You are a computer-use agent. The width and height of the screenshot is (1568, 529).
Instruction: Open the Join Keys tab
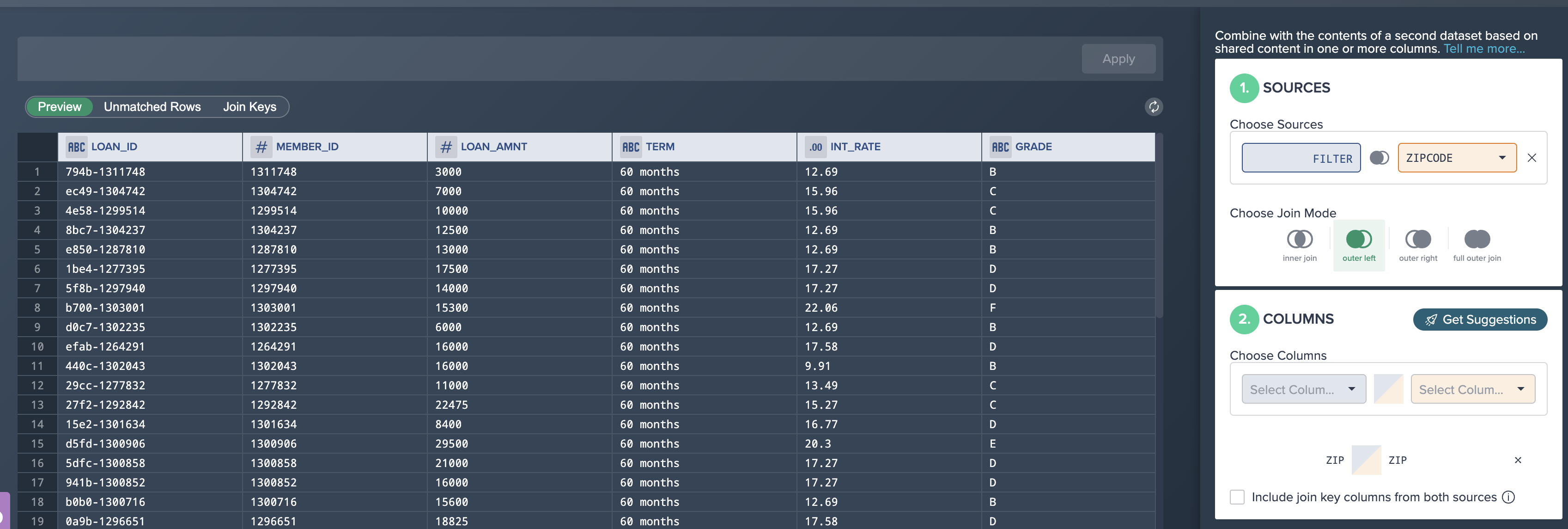[249, 107]
